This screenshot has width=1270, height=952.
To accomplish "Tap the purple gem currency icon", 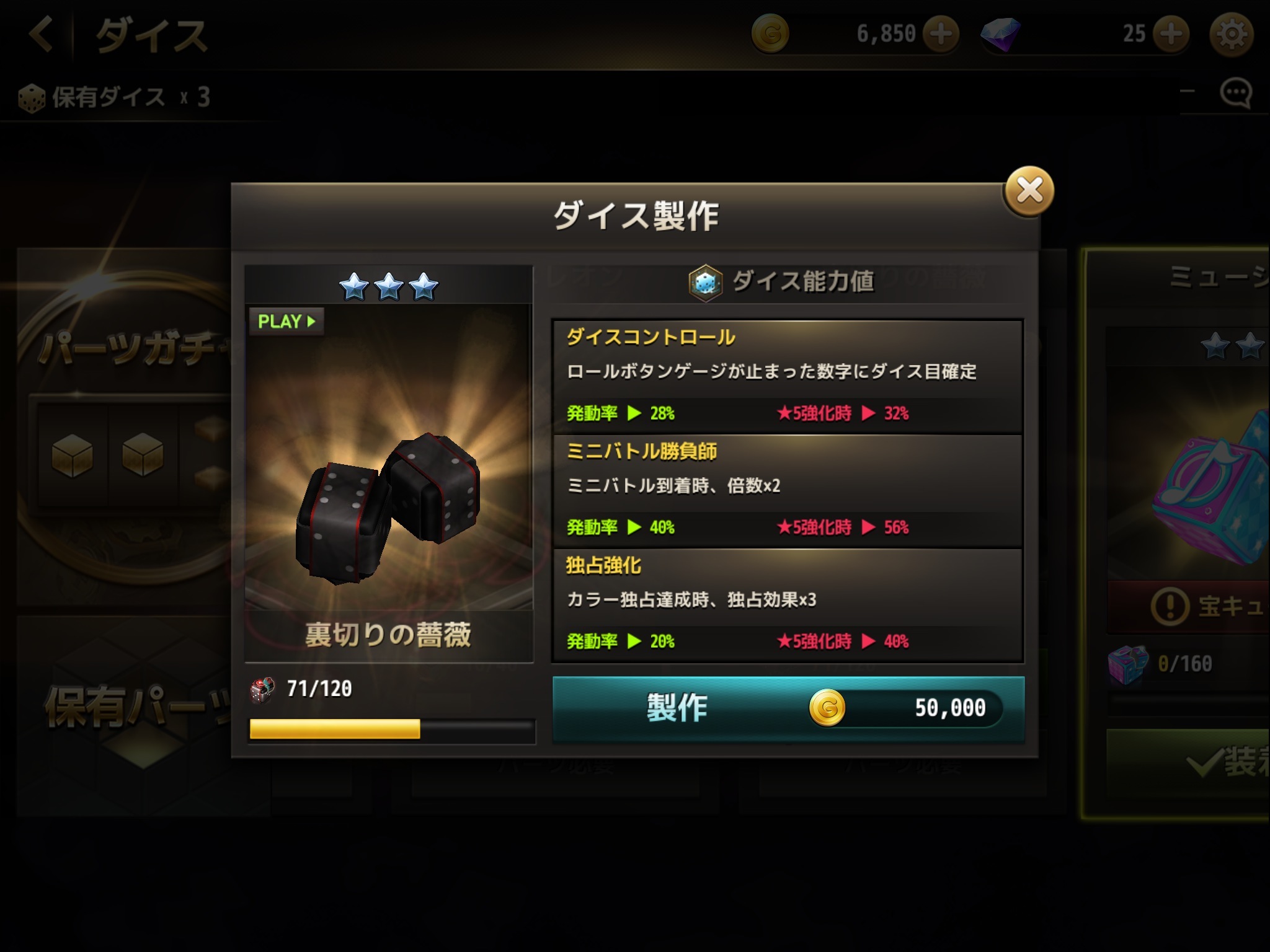I will (x=1000, y=33).
